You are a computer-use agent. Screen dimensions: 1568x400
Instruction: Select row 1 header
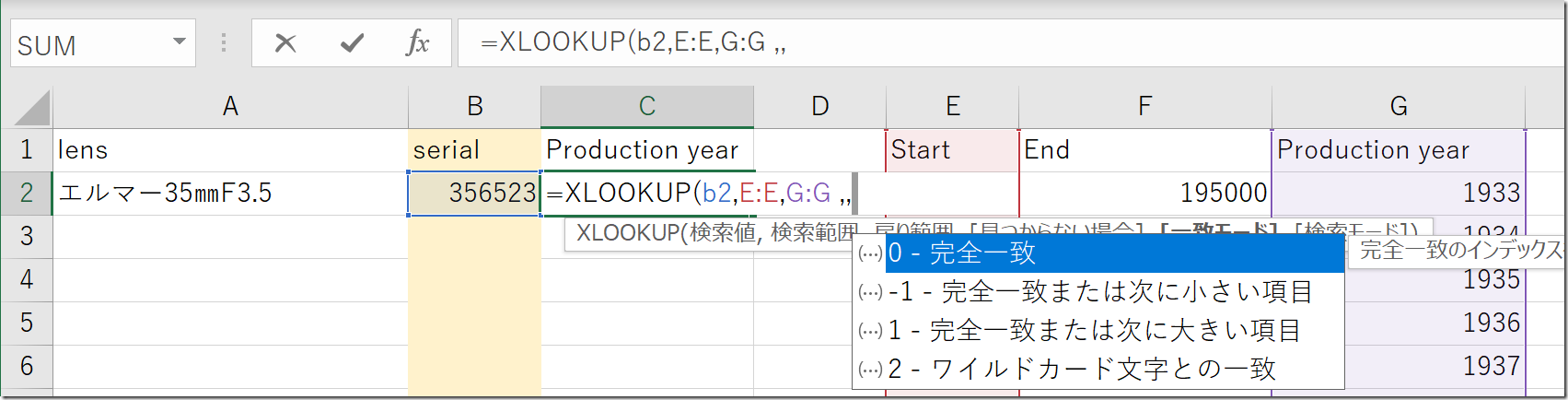click(27, 150)
